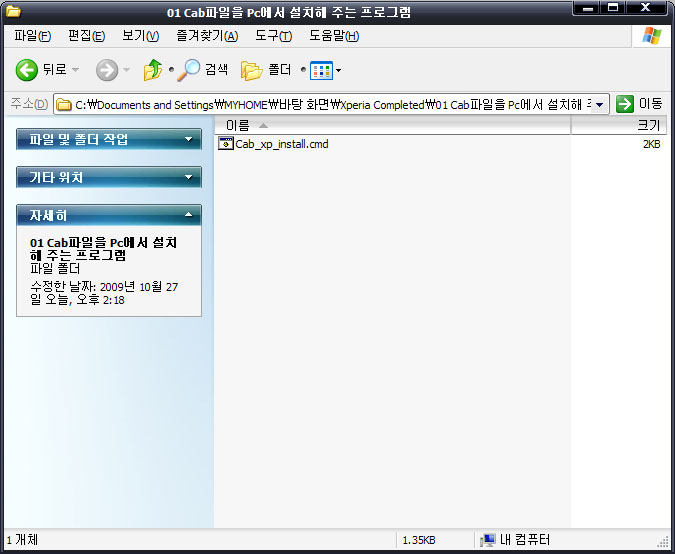Viewport: 675px width, 554px height.
Task: Go up one folder level icon
Action: [153, 70]
